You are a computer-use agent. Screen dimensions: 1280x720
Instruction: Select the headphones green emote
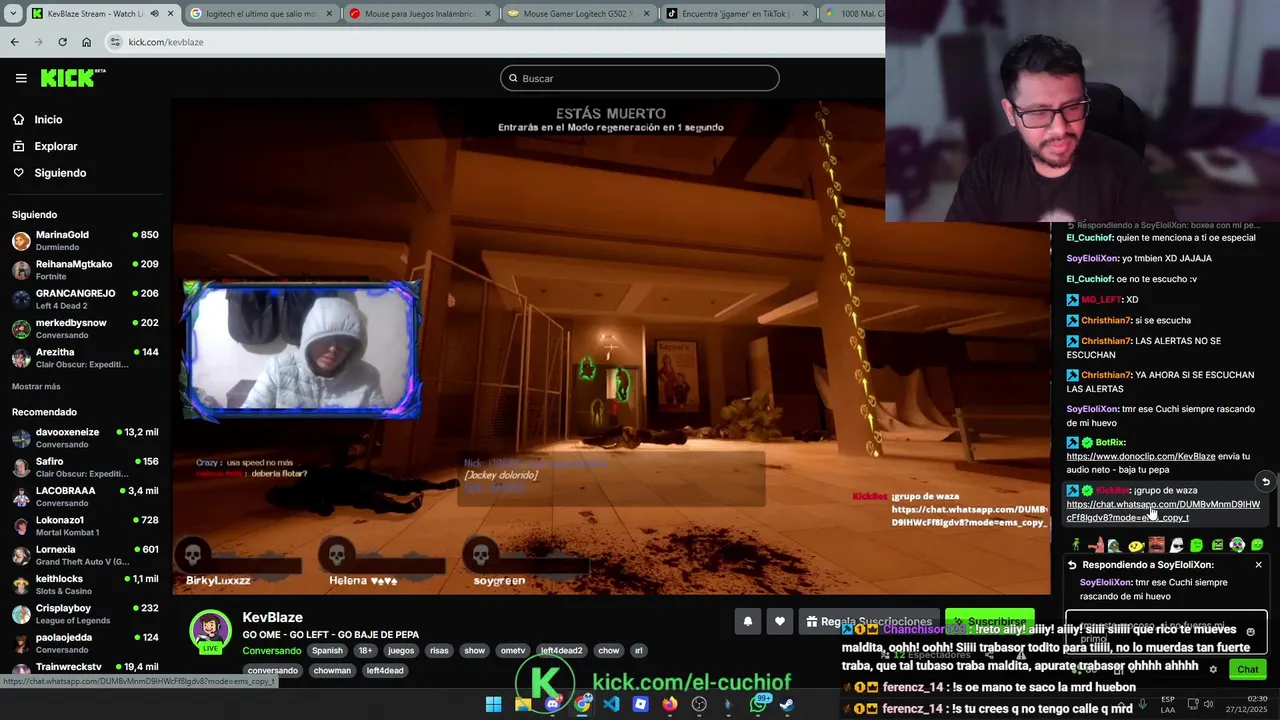(x=1237, y=545)
